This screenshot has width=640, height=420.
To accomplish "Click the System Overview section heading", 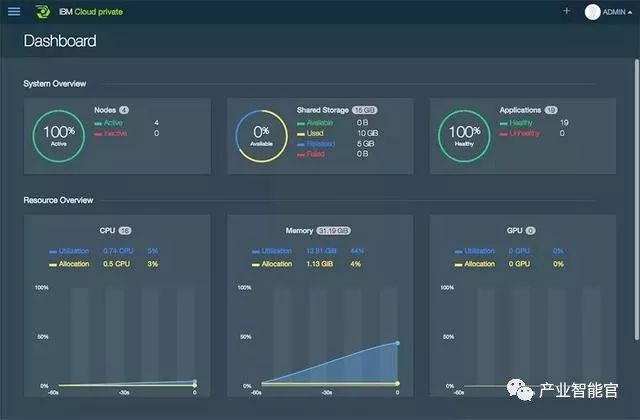I will (x=55, y=84).
